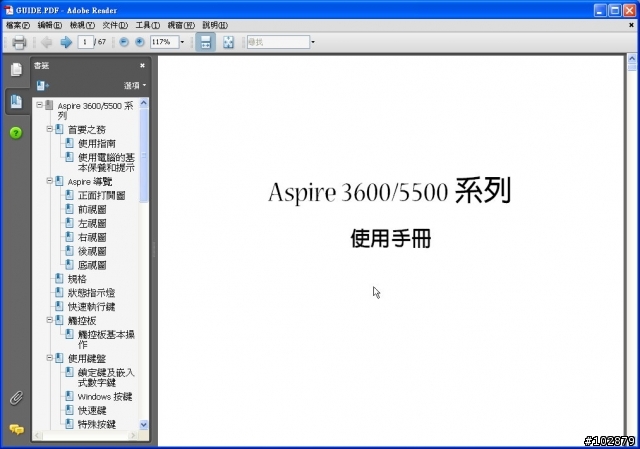Open the Comments speech bubble panel
Viewport: 640px width, 449px height.
(17, 429)
